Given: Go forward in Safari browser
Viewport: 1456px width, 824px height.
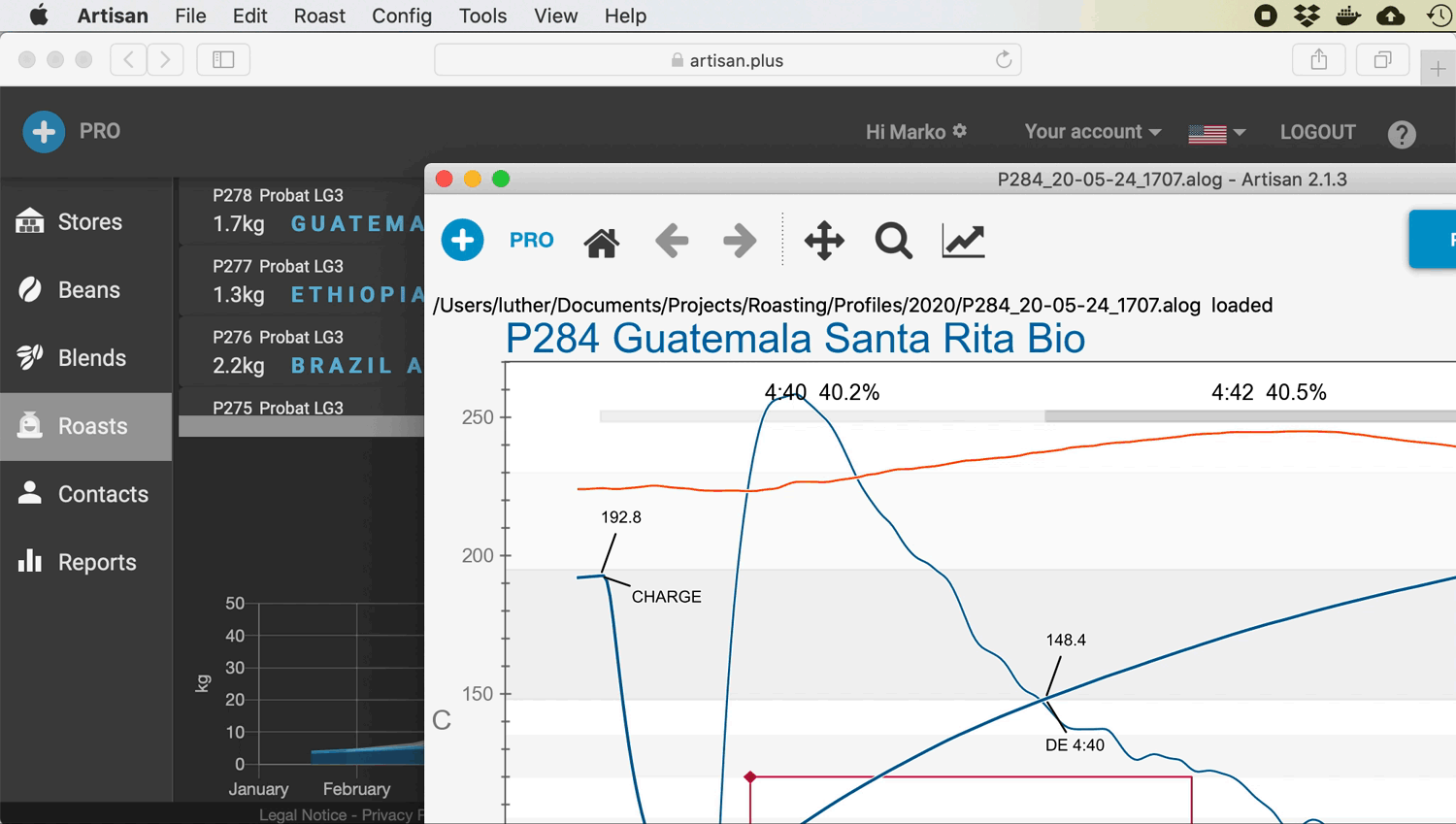Looking at the screenshot, I should [165, 60].
